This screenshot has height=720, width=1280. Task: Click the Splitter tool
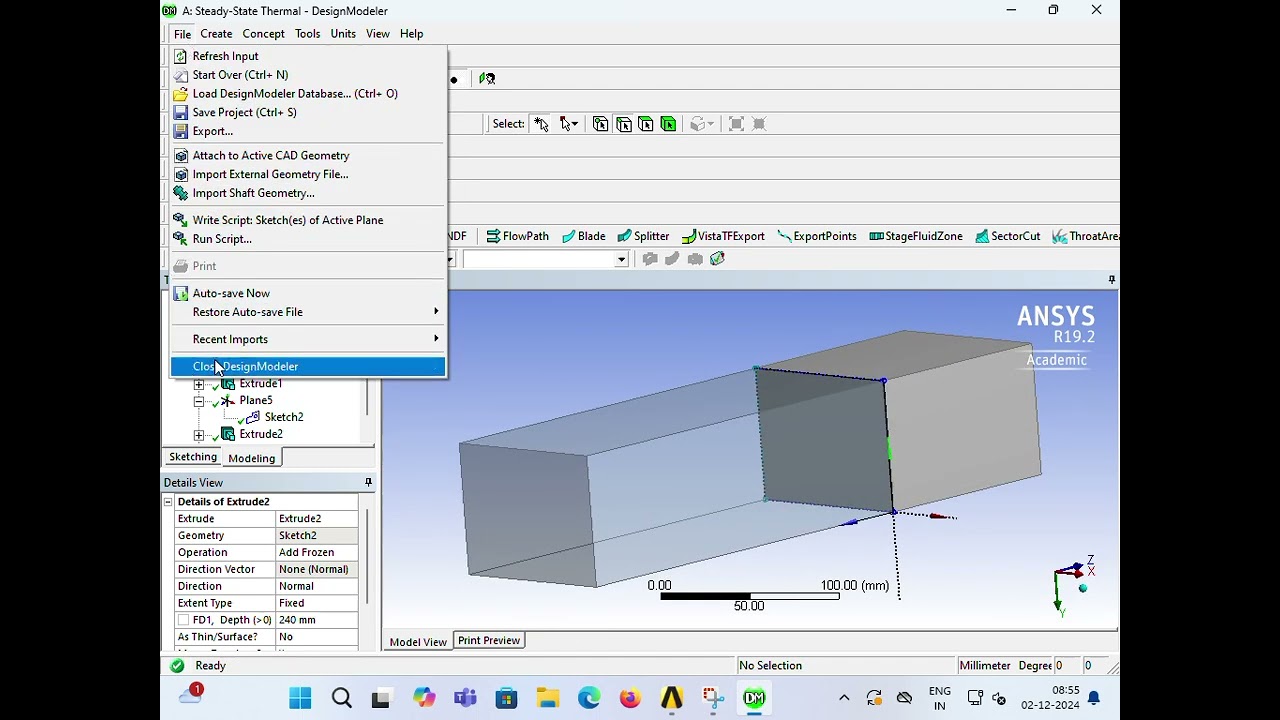643,236
